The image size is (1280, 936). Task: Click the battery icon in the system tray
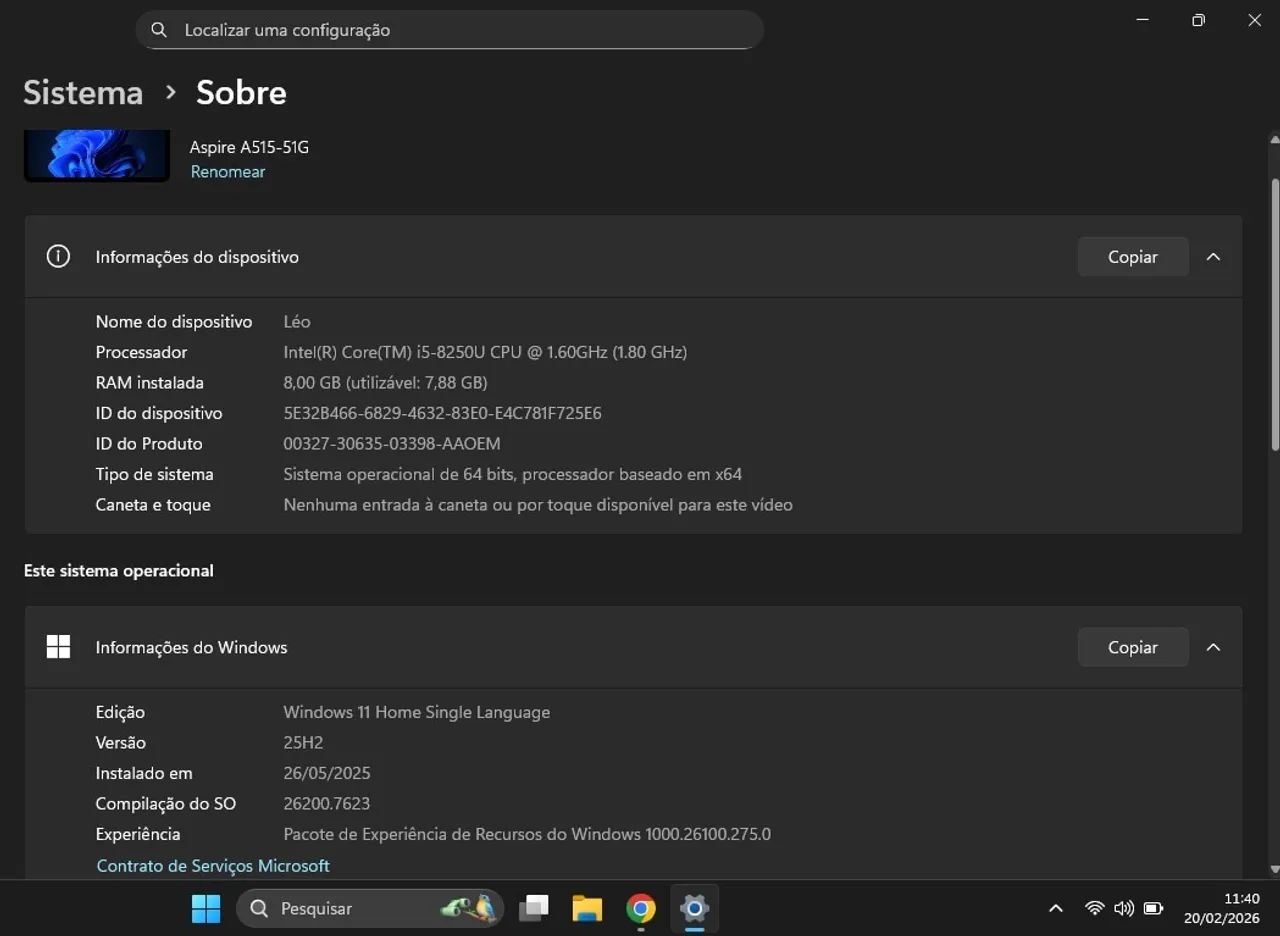(x=1152, y=908)
